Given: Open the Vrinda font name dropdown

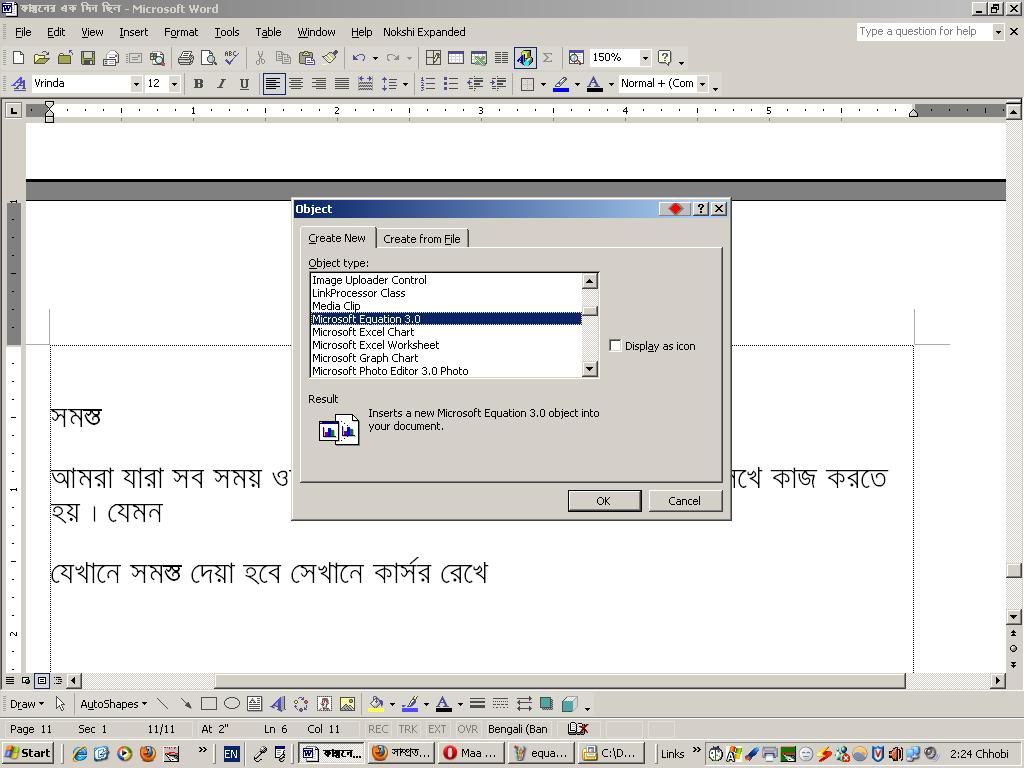Looking at the screenshot, I should click(x=137, y=84).
